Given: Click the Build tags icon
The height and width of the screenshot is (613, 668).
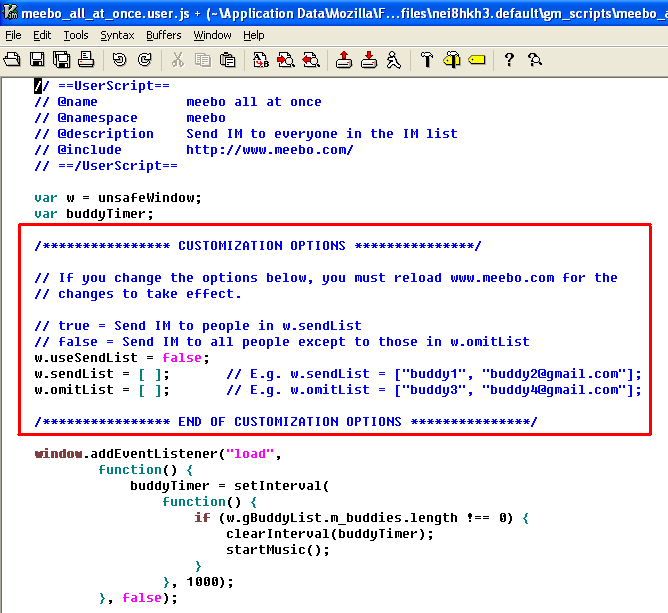Looking at the screenshot, I should (452, 60).
